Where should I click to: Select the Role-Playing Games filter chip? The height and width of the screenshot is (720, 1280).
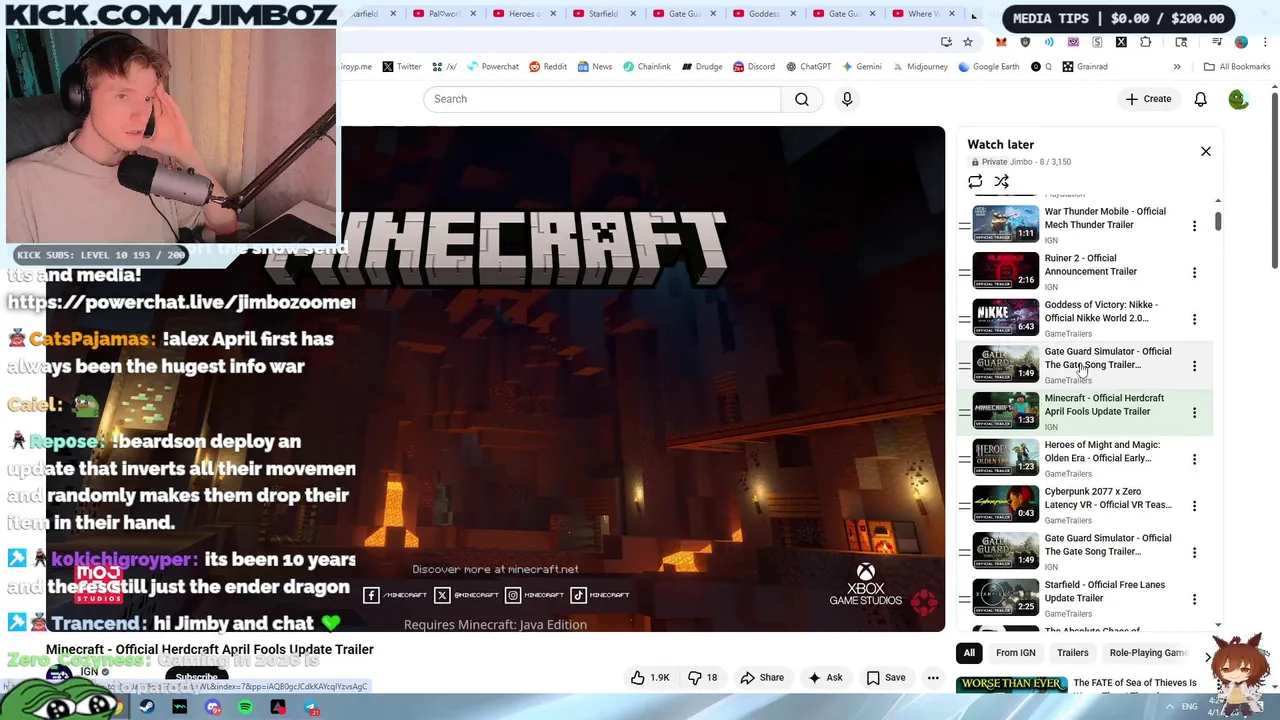pyautogui.click(x=1148, y=653)
